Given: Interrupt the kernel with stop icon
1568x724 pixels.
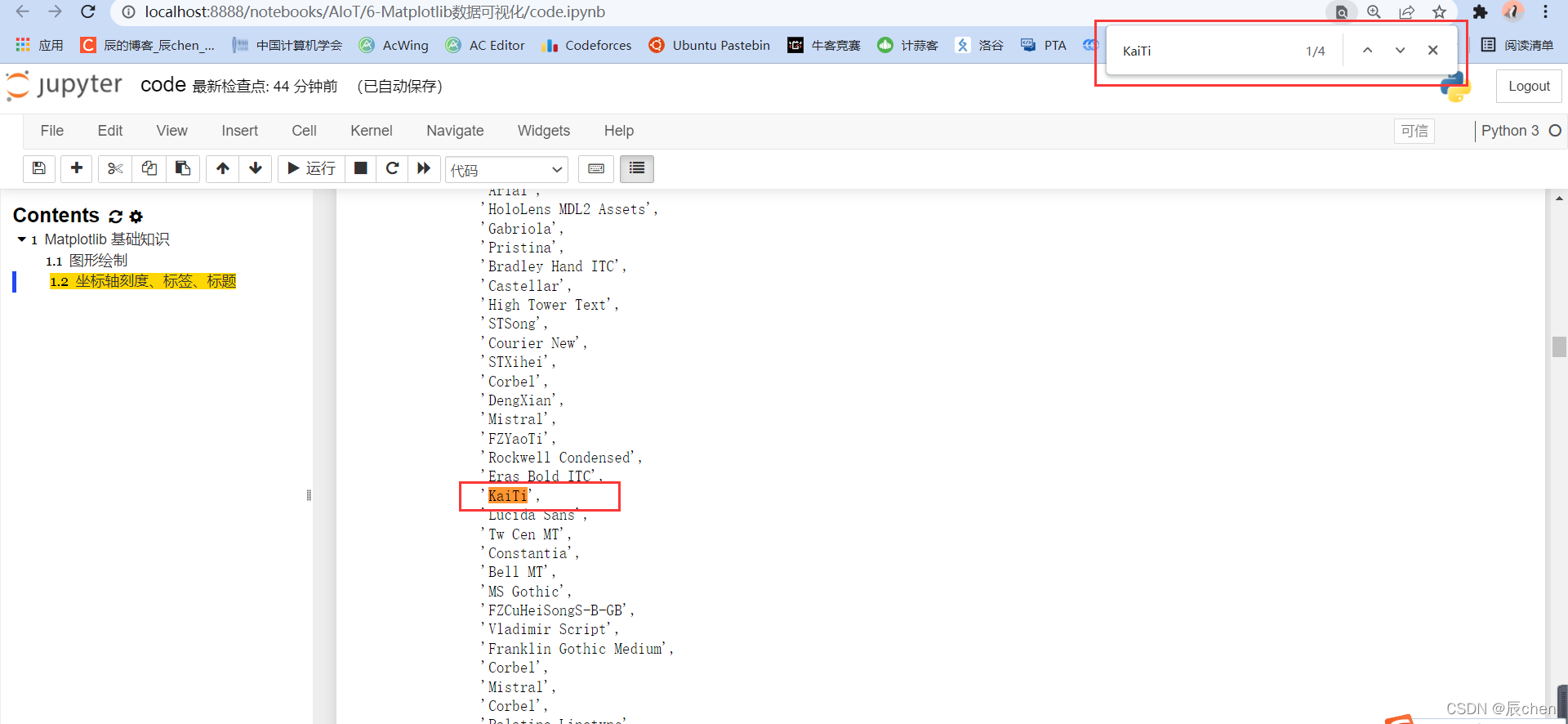Looking at the screenshot, I should click(360, 168).
